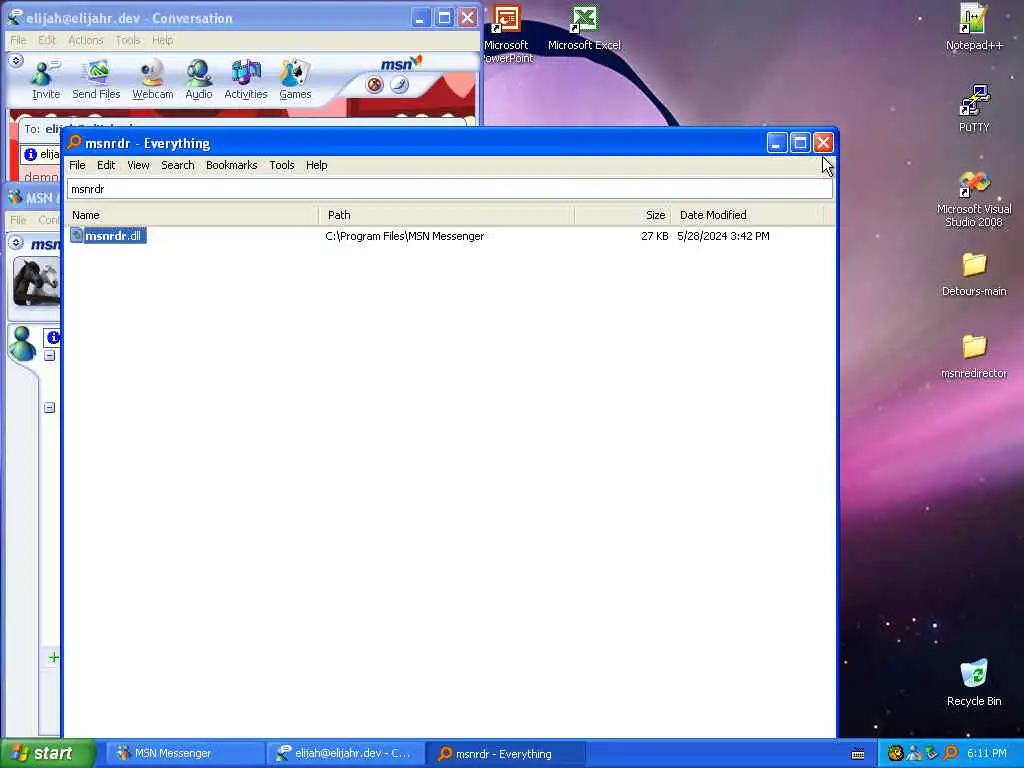Click the msnrdr.dll file icon
The height and width of the screenshot is (768, 1024).
pyautogui.click(x=76, y=235)
